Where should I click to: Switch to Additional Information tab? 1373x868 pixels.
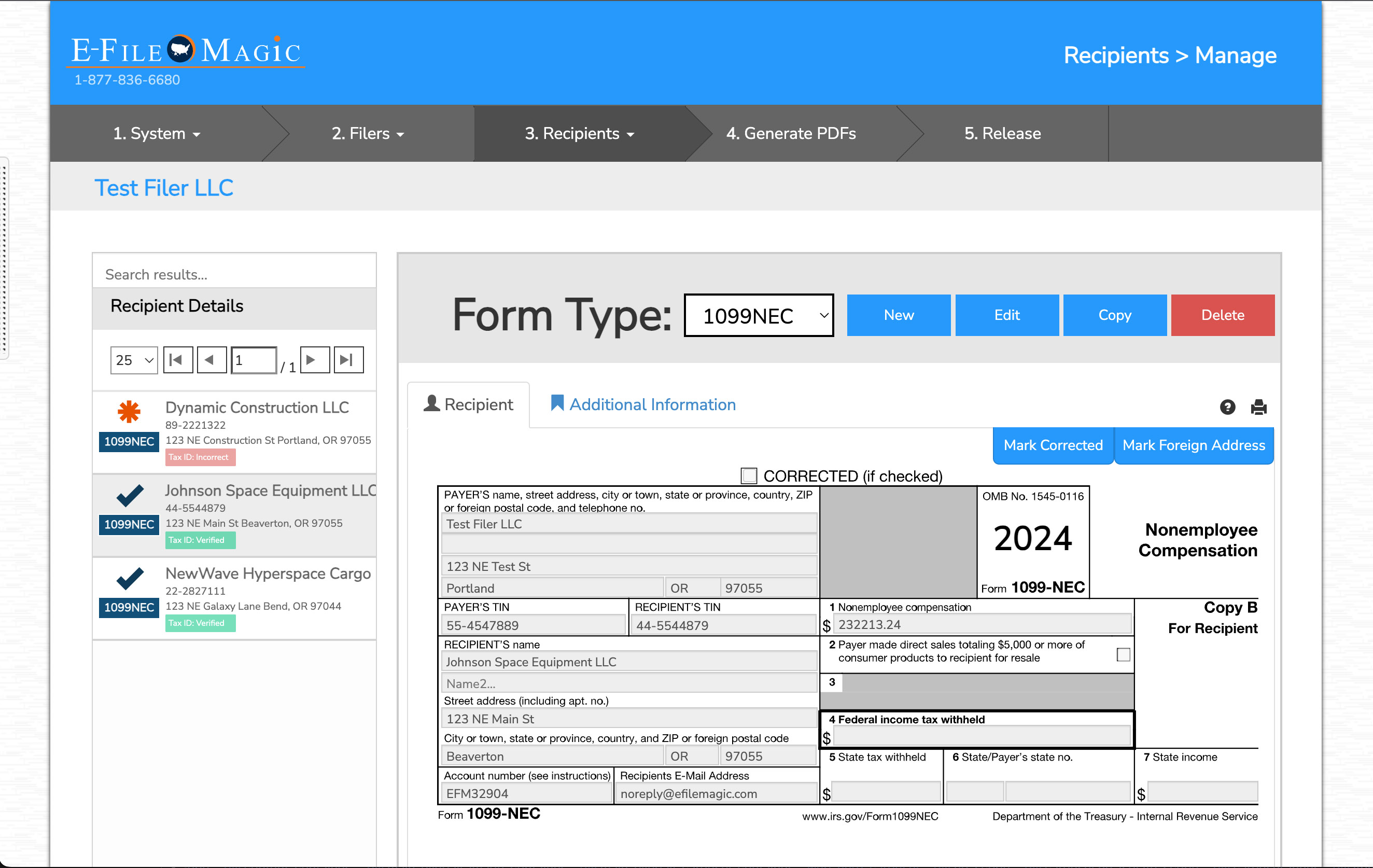click(643, 404)
